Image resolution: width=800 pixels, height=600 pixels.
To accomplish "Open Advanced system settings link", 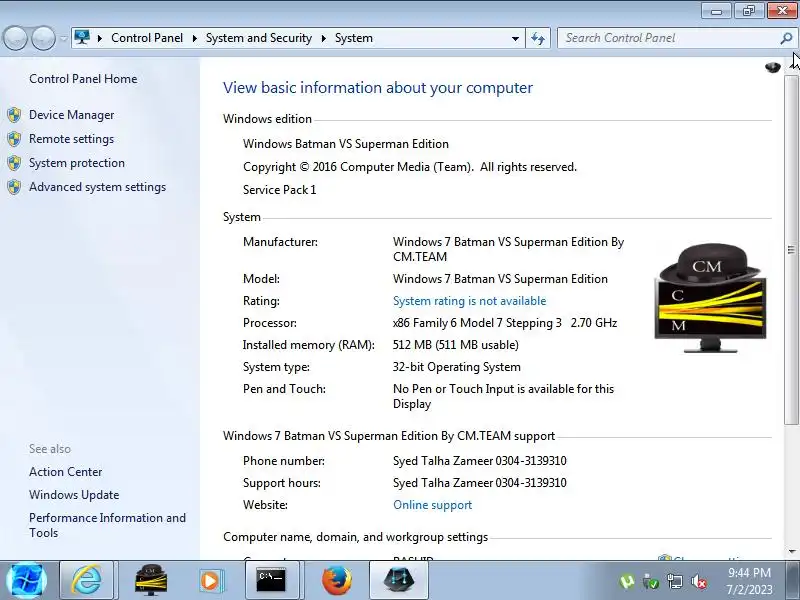I will [97, 187].
